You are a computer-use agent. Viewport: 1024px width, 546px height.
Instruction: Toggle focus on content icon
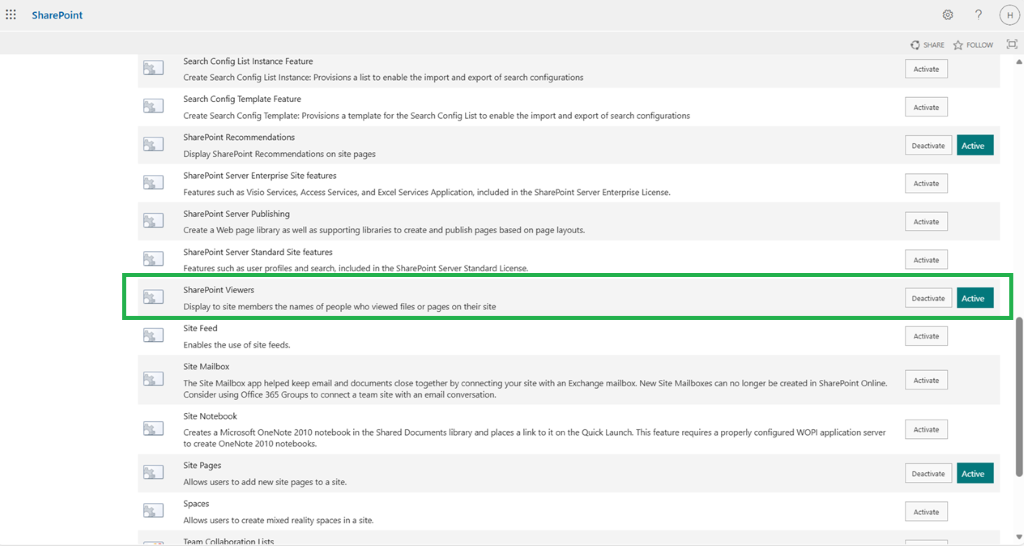(x=1012, y=44)
